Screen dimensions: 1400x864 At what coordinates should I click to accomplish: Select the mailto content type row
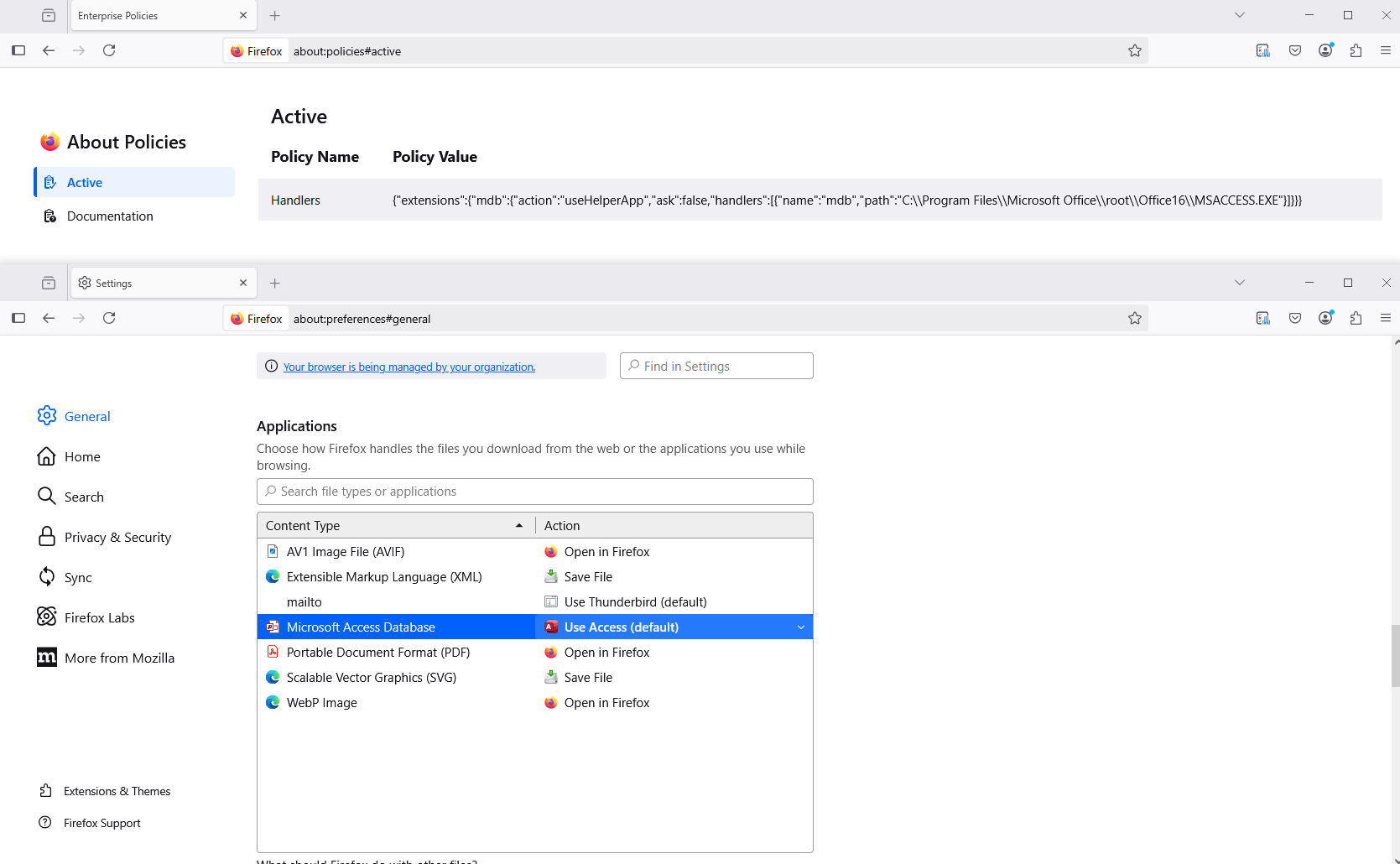coord(535,601)
